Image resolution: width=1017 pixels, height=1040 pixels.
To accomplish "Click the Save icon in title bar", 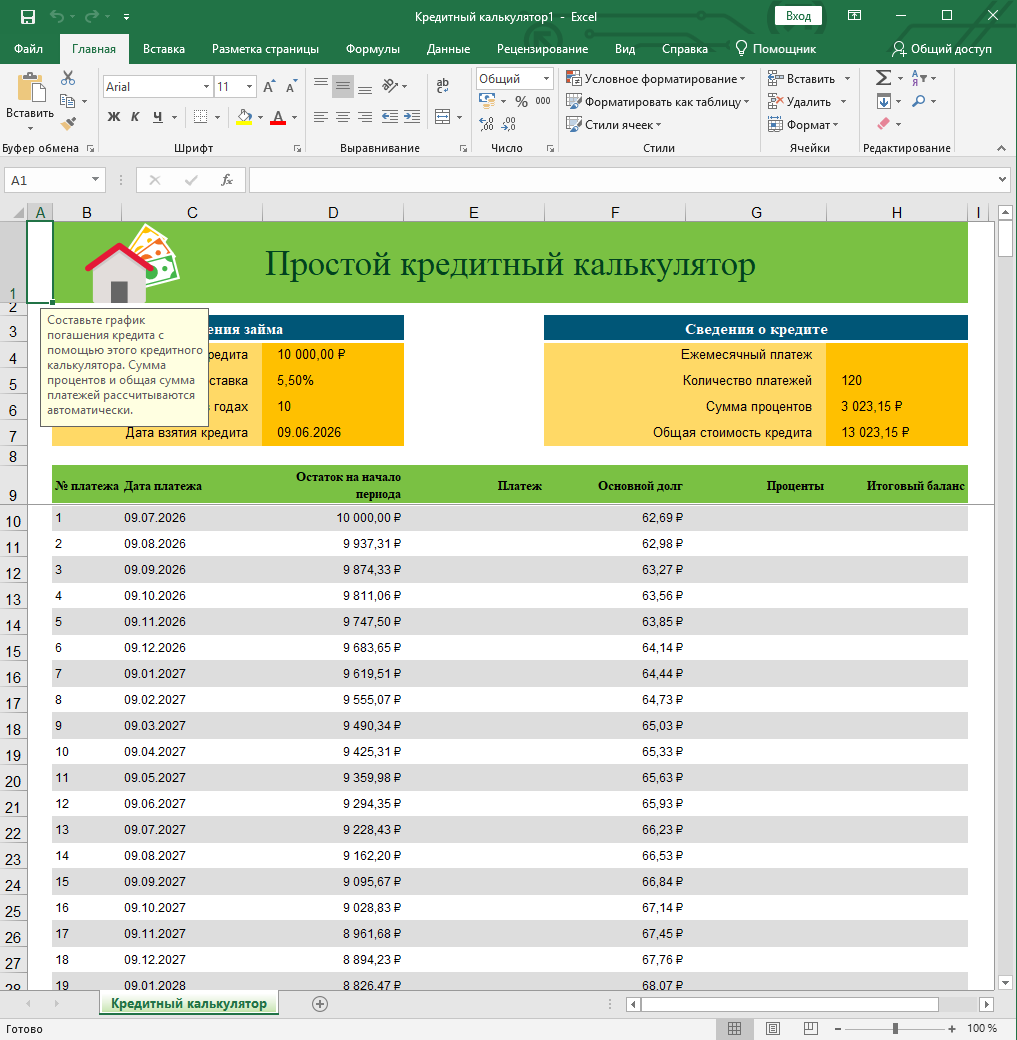I will [27, 17].
